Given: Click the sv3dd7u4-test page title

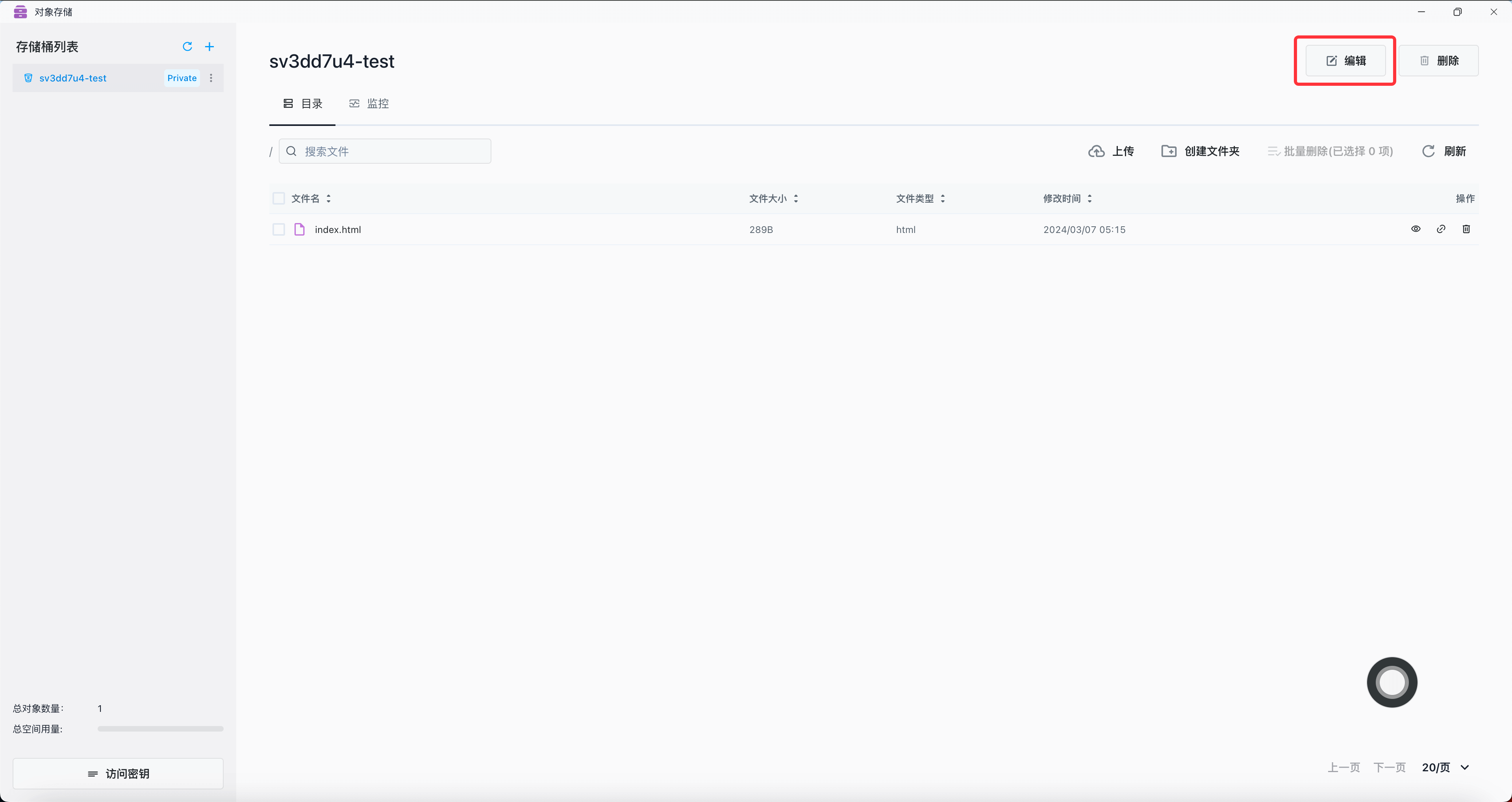Looking at the screenshot, I should pyautogui.click(x=332, y=61).
